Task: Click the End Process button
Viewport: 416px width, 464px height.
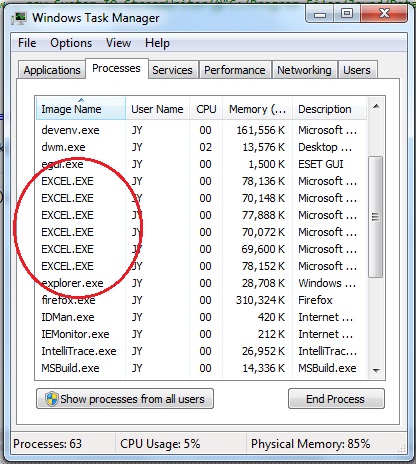Action: pos(336,399)
